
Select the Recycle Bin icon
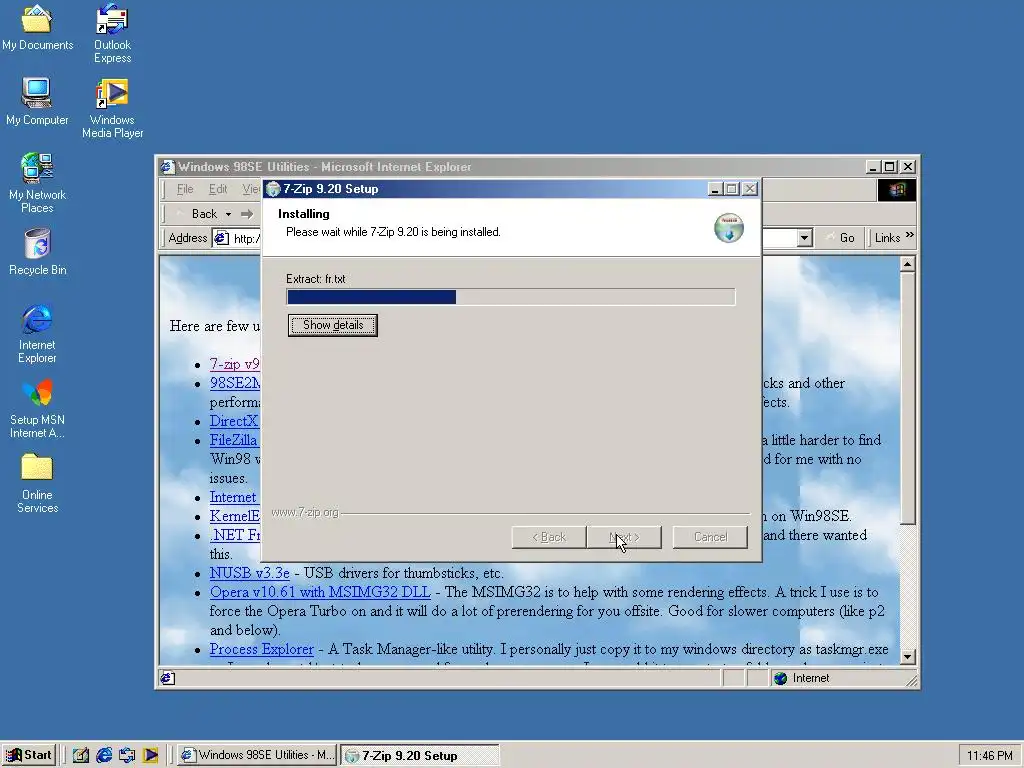pyautogui.click(x=37, y=251)
